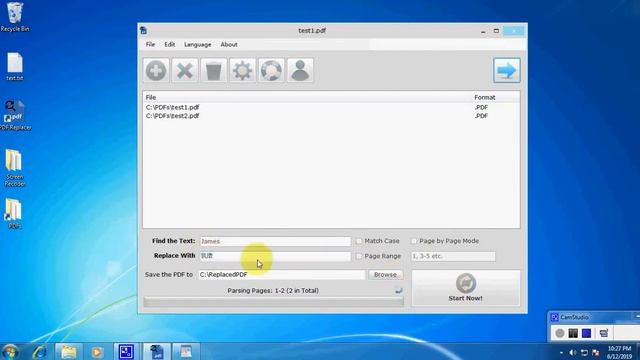Enable the Match Case checkbox
The height and width of the screenshot is (360, 640).
click(x=359, y=241)
